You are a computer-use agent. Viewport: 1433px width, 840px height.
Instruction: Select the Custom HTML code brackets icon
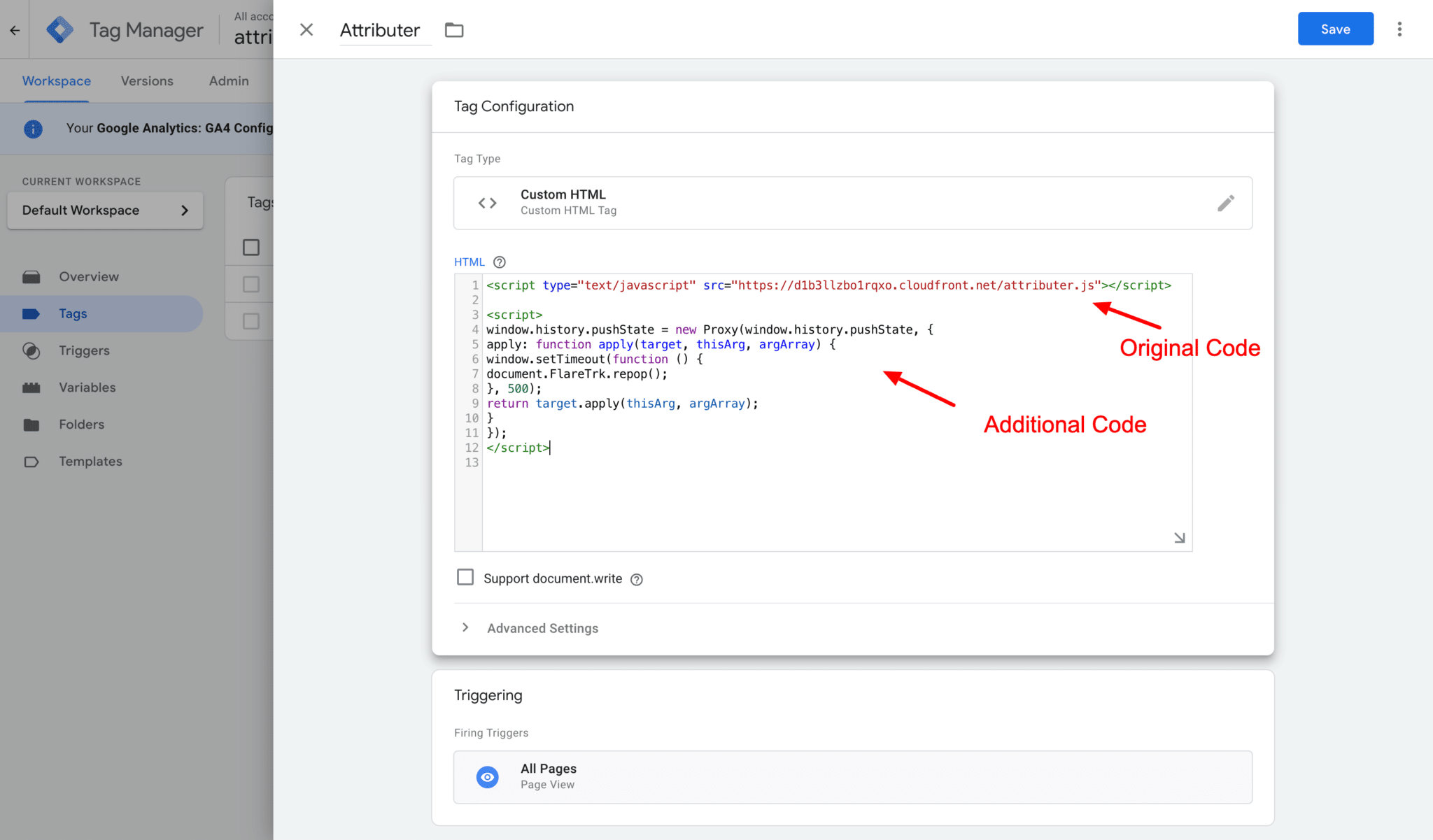488,203
